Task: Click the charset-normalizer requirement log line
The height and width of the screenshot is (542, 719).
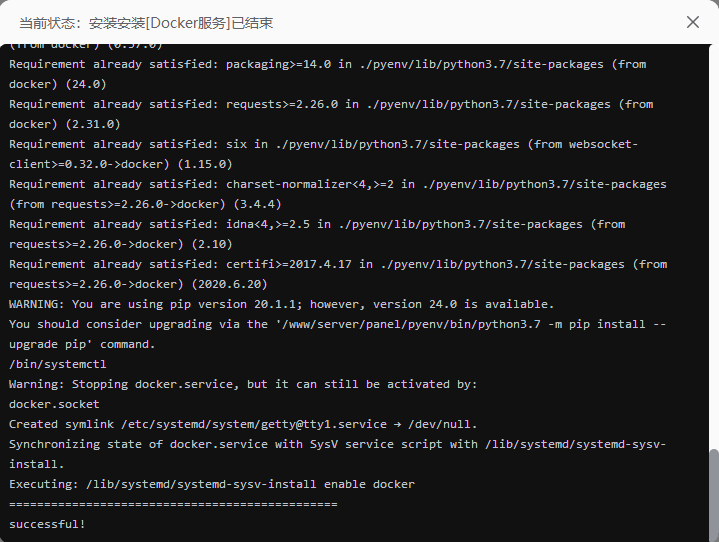Action: click(x=337, y=184)
